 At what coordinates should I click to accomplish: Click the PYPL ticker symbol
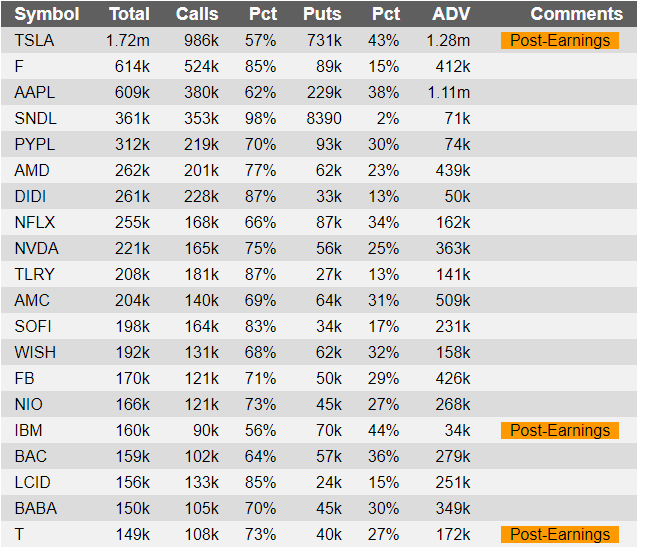(x=35, y=145)
